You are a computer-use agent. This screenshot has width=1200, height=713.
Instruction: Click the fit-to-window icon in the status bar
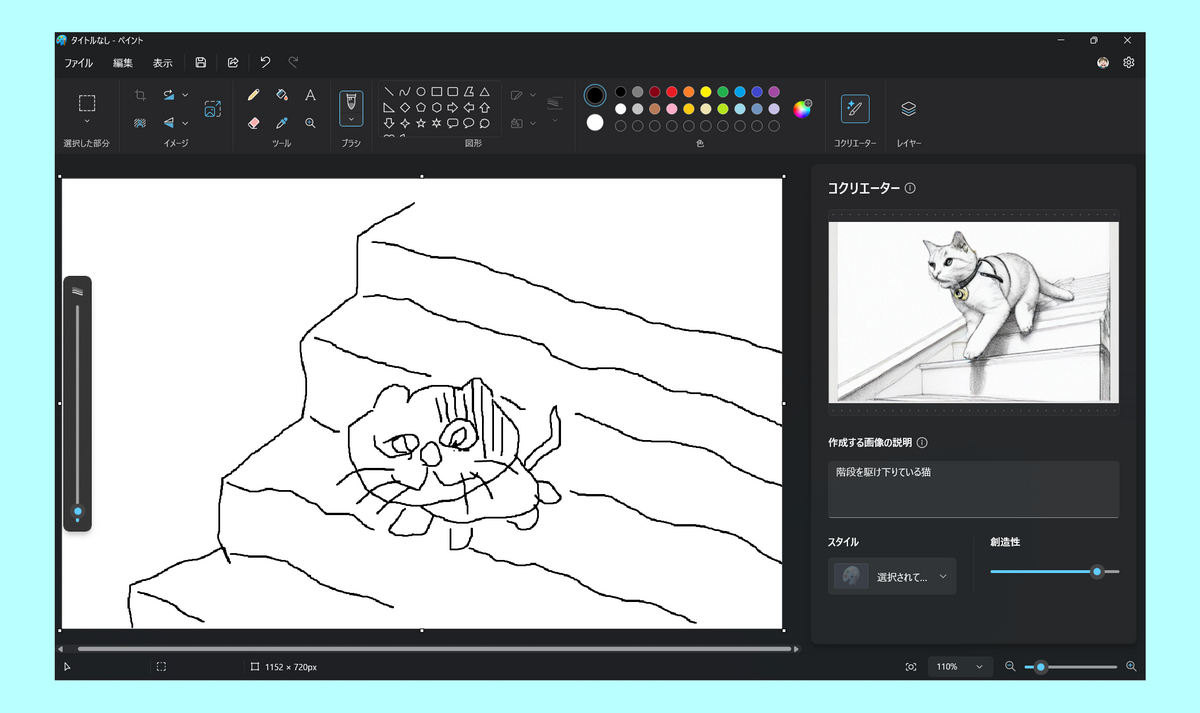click(x=911, y=666)
